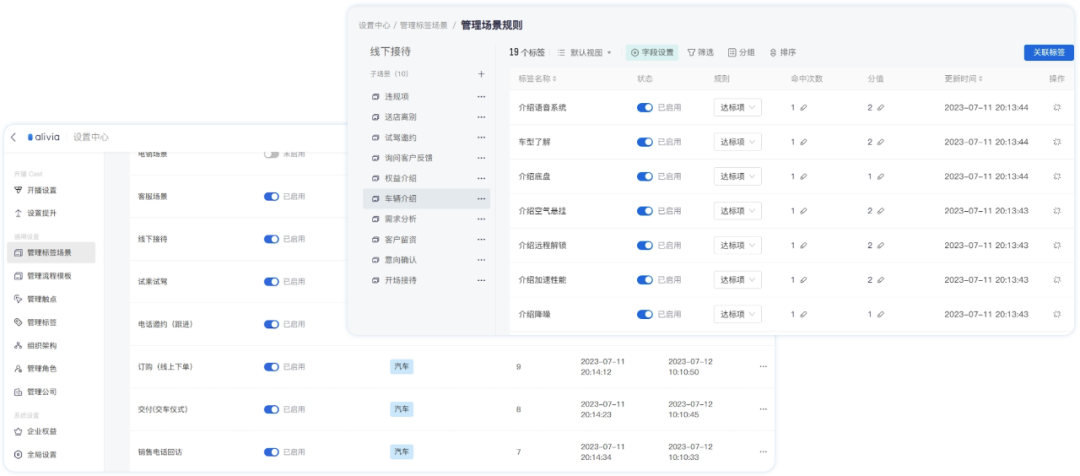Toggle the 销售电话回访 switch
The image size is (1080, 476).
[x=271, y=453]
